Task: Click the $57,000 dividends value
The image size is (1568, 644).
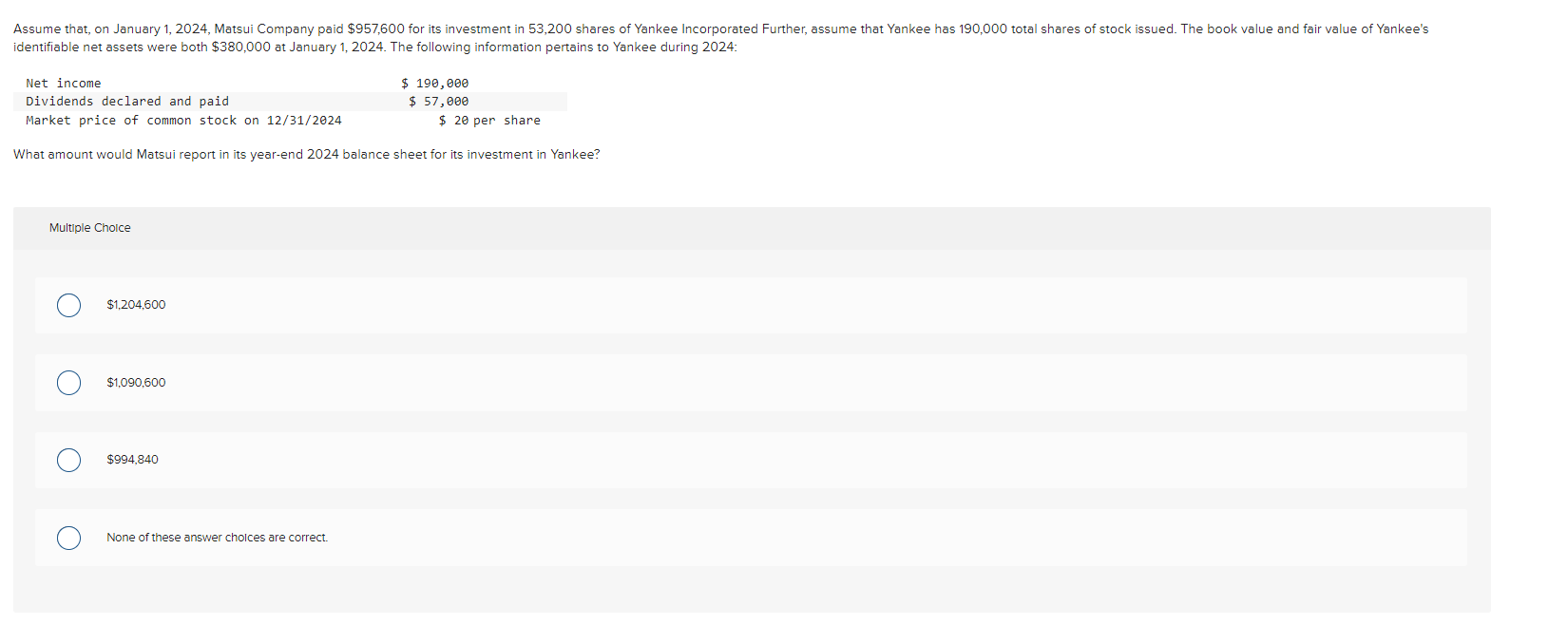Action: [x=438, y=101]
